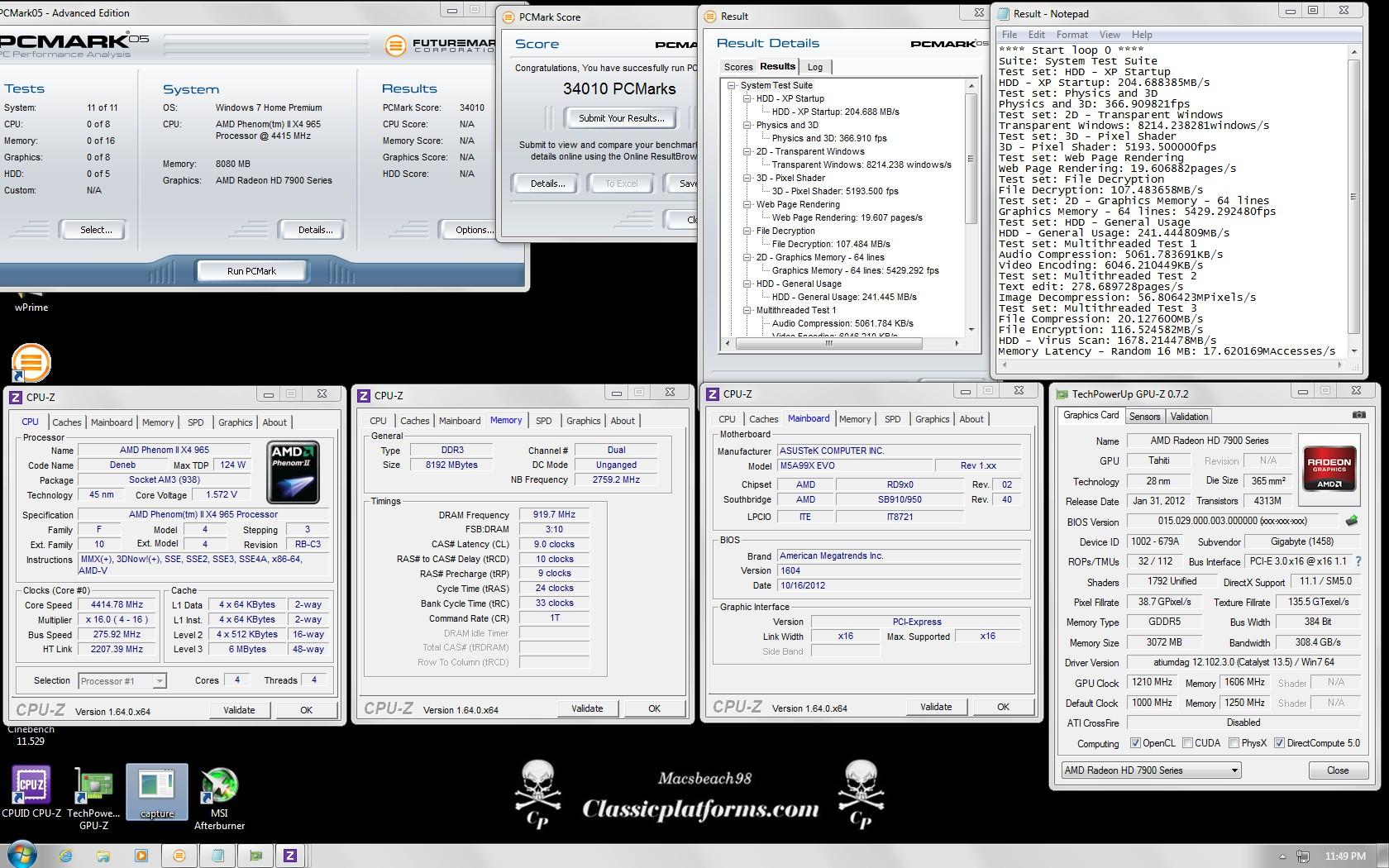Screen dimensions: 1389x868
Task: Click Result tree vertical scrollbar up arrow
Action: point(971,85)
